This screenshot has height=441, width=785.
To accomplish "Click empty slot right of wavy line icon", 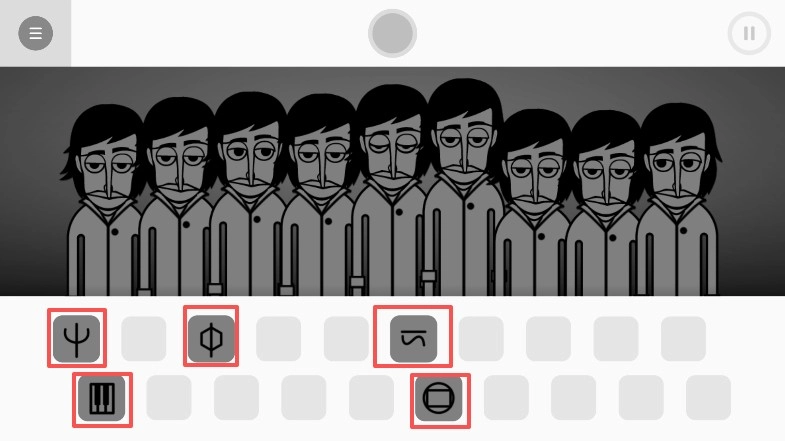I will 481,338.
